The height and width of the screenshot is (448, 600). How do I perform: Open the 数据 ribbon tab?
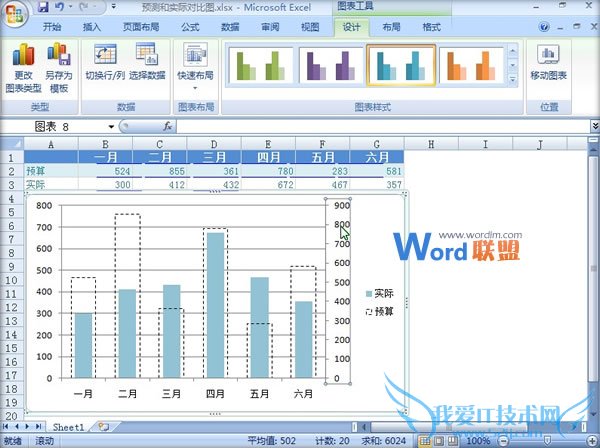(230, 27)
